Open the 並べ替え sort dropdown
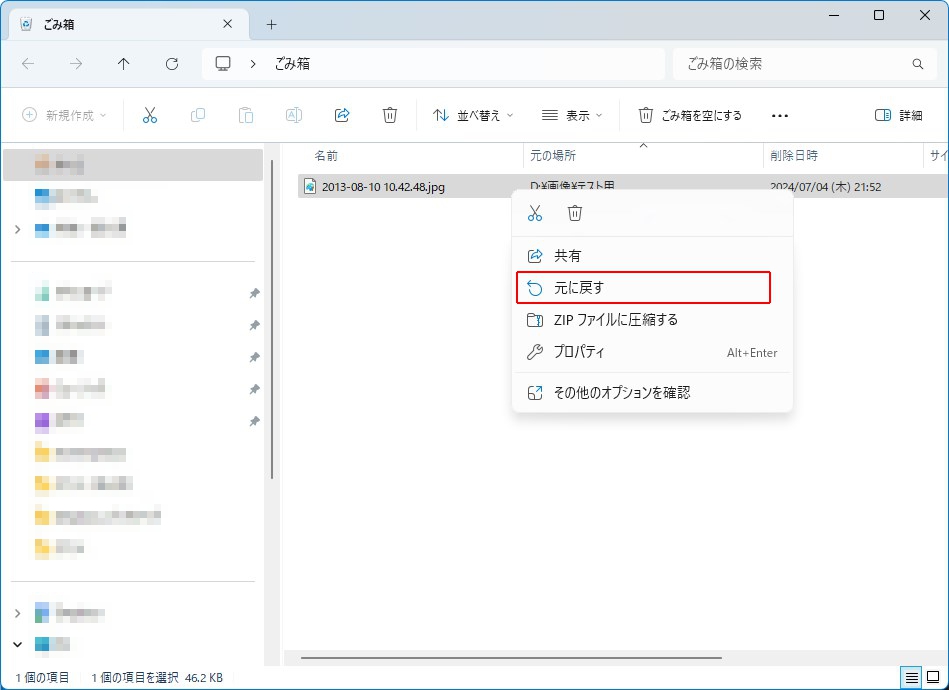This screenshot has width=949, height=690. [473, 115]
